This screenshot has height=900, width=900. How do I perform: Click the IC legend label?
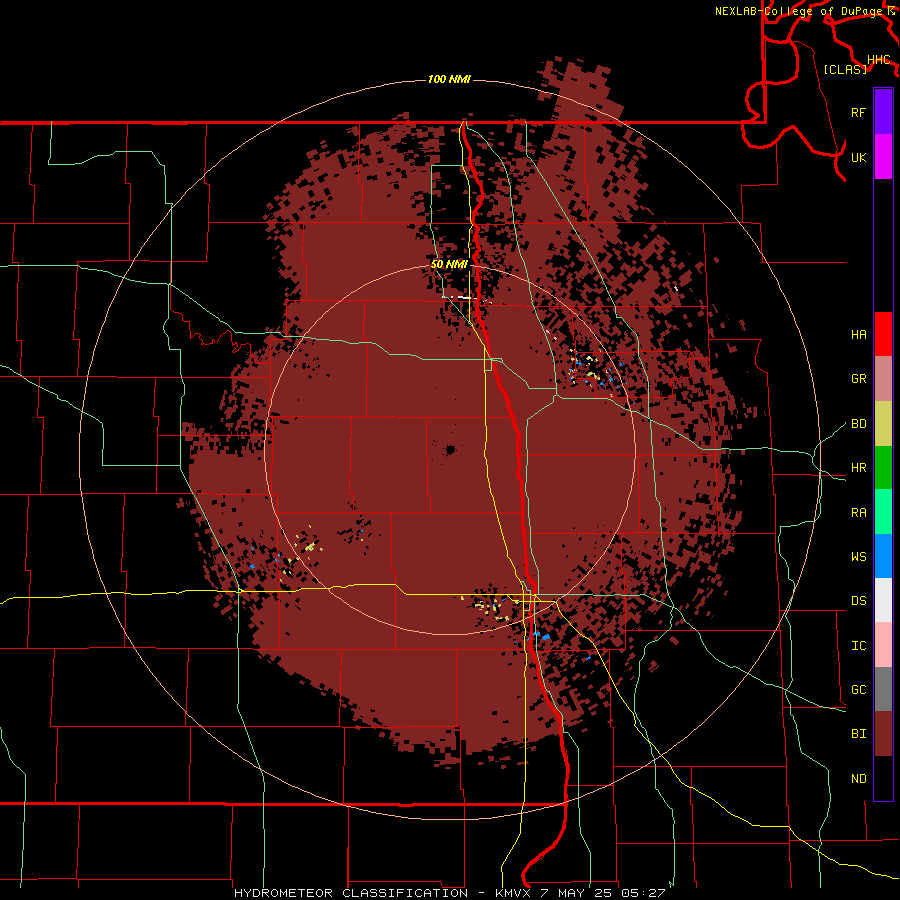point(858,646)
